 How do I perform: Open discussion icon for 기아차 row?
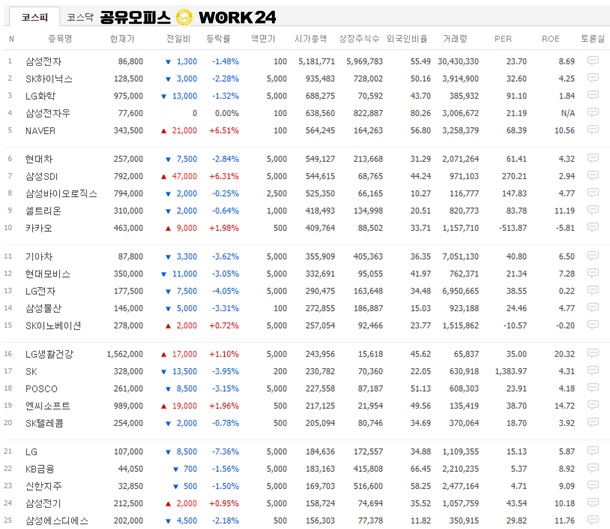click(592, 256)
